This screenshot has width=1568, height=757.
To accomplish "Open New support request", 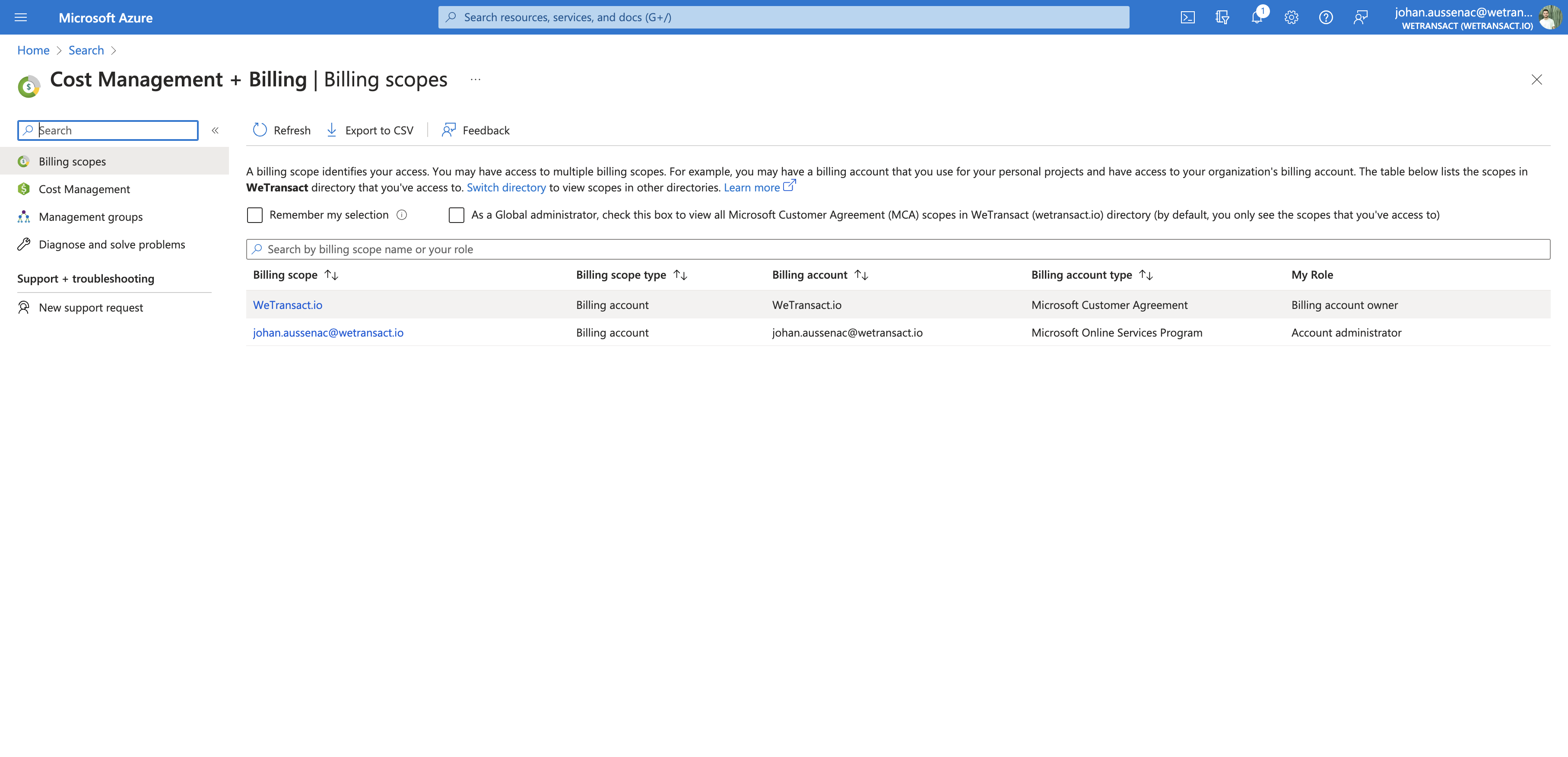I will tap(114, 308).
